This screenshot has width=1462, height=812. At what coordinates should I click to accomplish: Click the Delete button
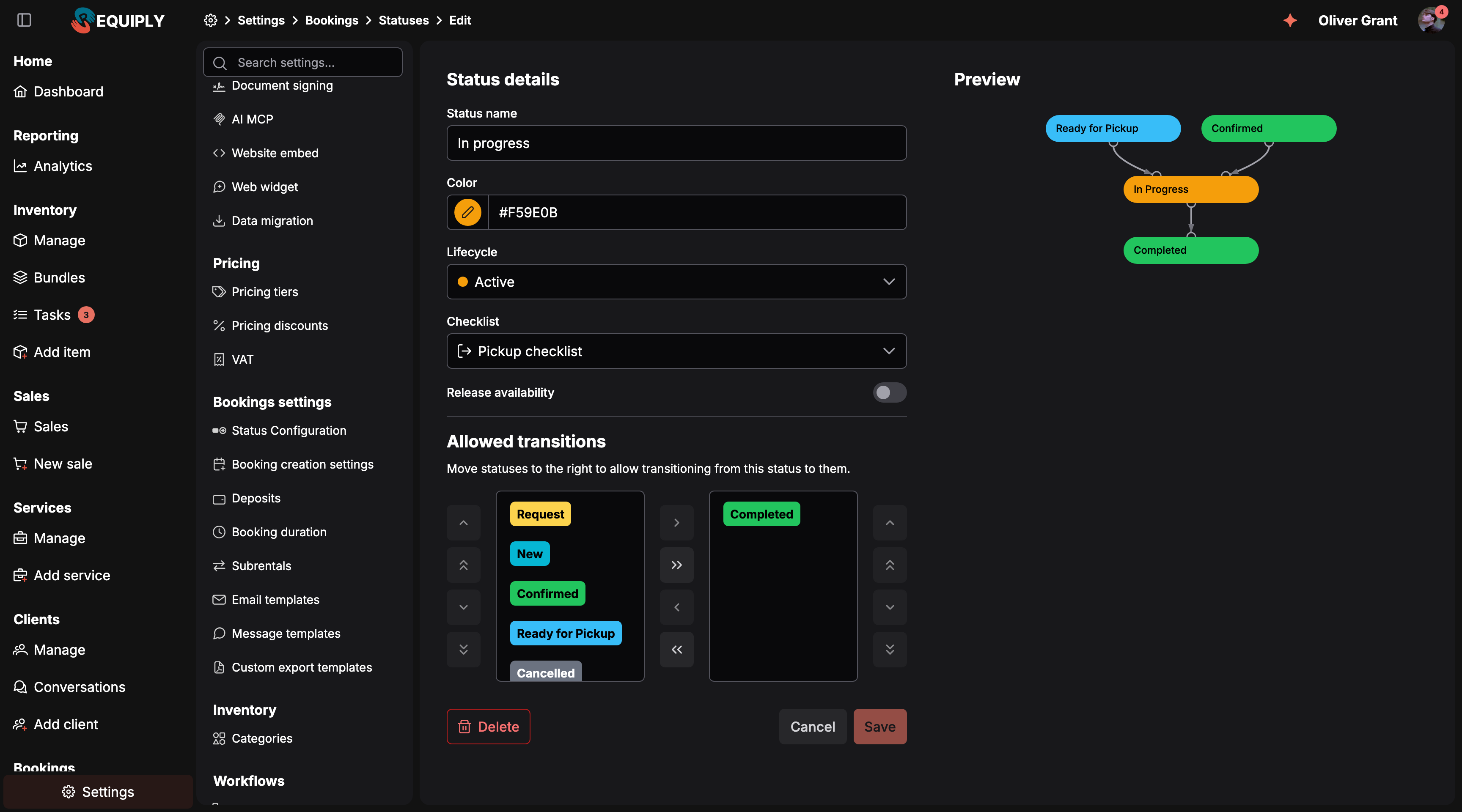[x=488, y=726]
